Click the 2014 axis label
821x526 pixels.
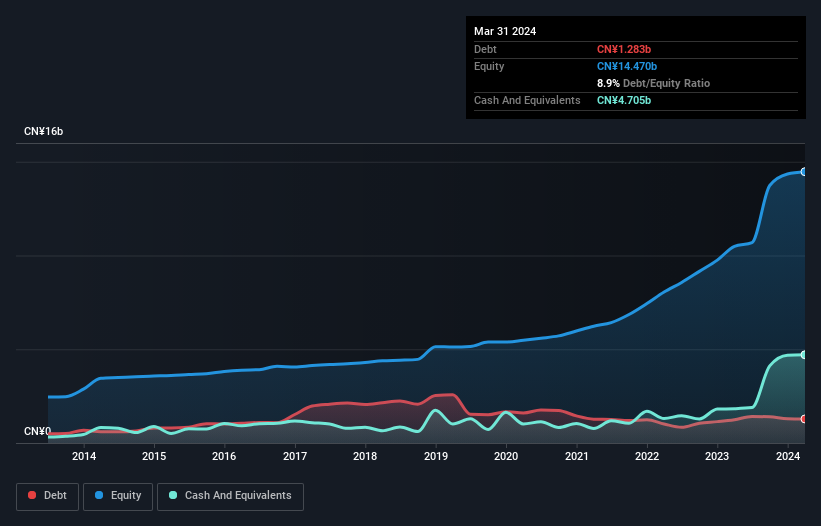[84, 456]
